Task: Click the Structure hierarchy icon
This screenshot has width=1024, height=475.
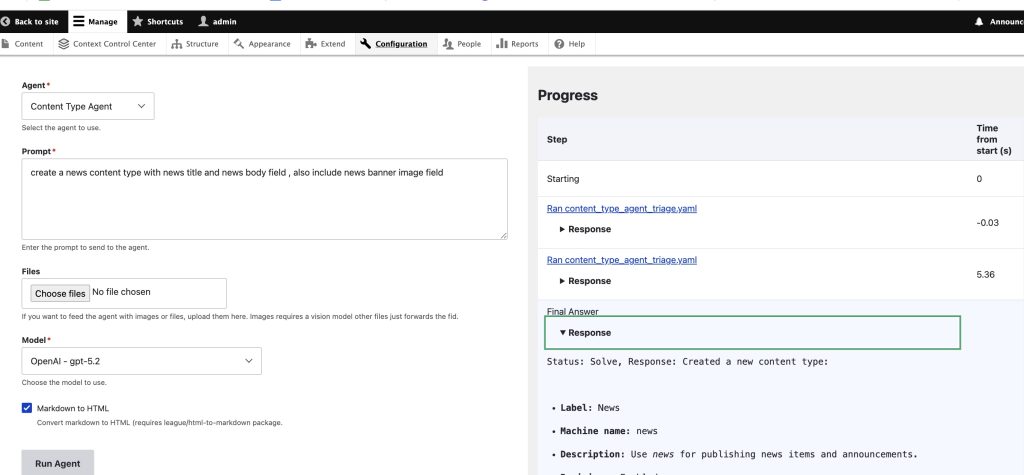Action: tap(177, 44)
